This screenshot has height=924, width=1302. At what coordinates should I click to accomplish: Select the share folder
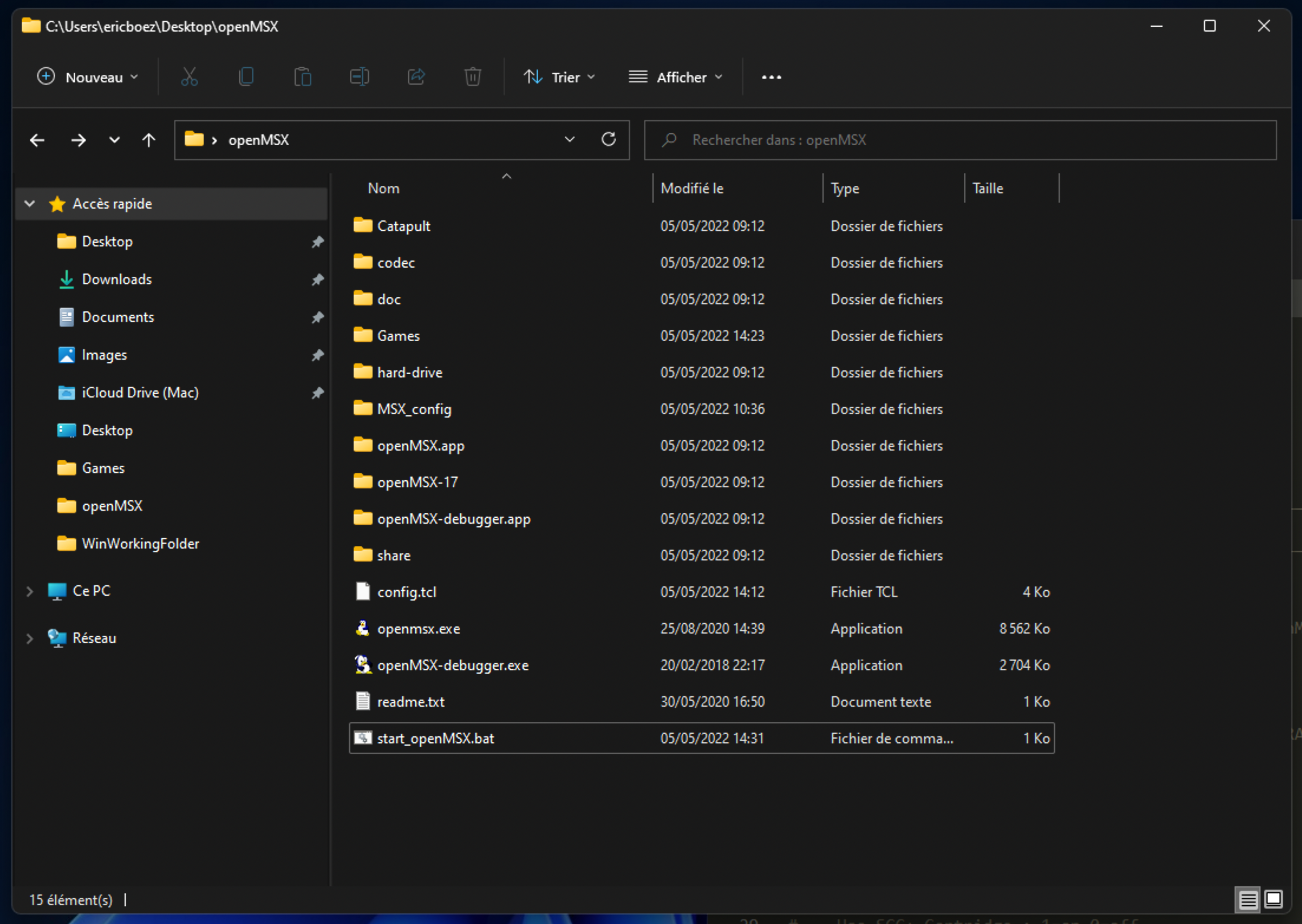[702, 555]
